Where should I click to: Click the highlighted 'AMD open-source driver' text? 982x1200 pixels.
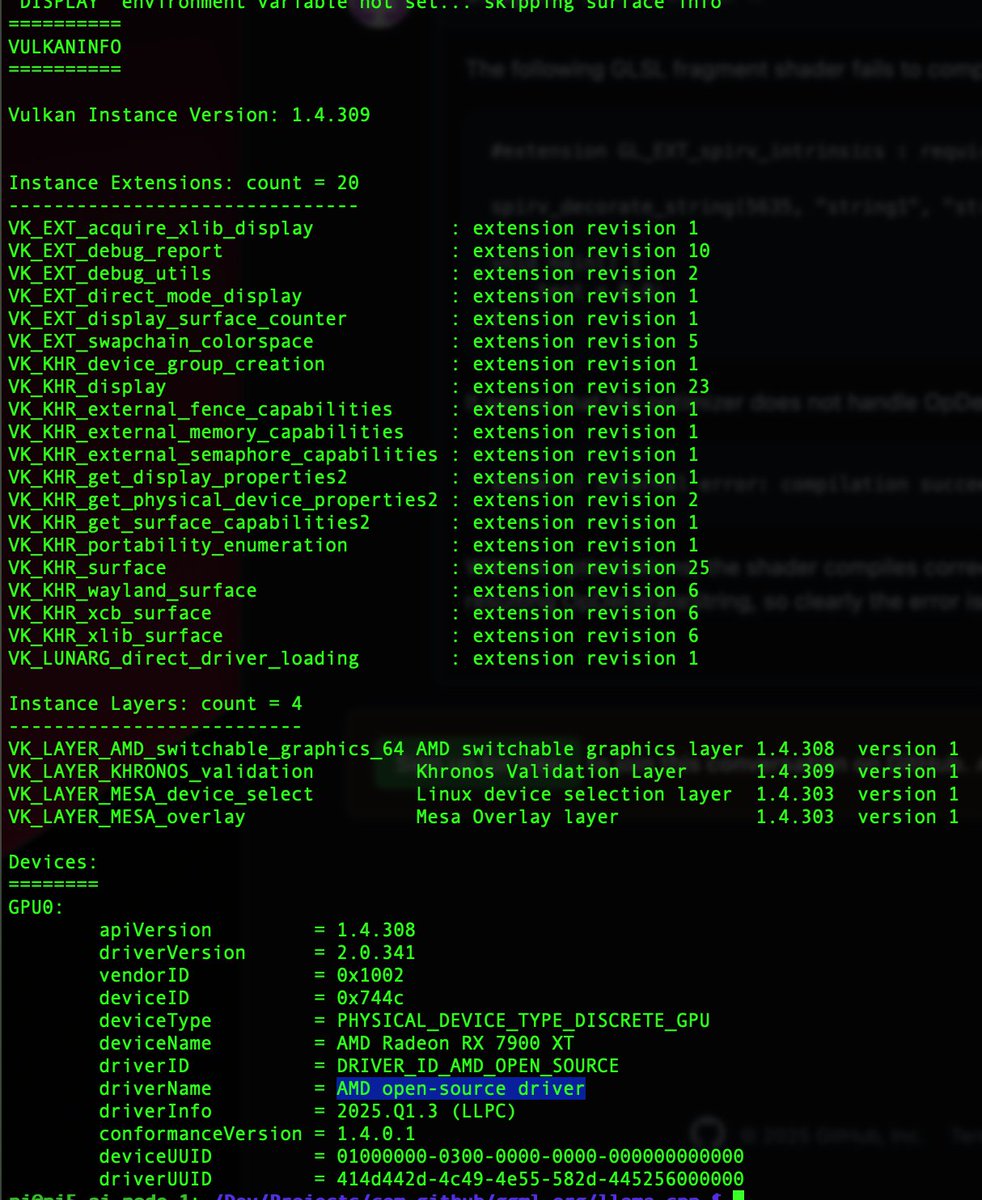[461, 1088]
